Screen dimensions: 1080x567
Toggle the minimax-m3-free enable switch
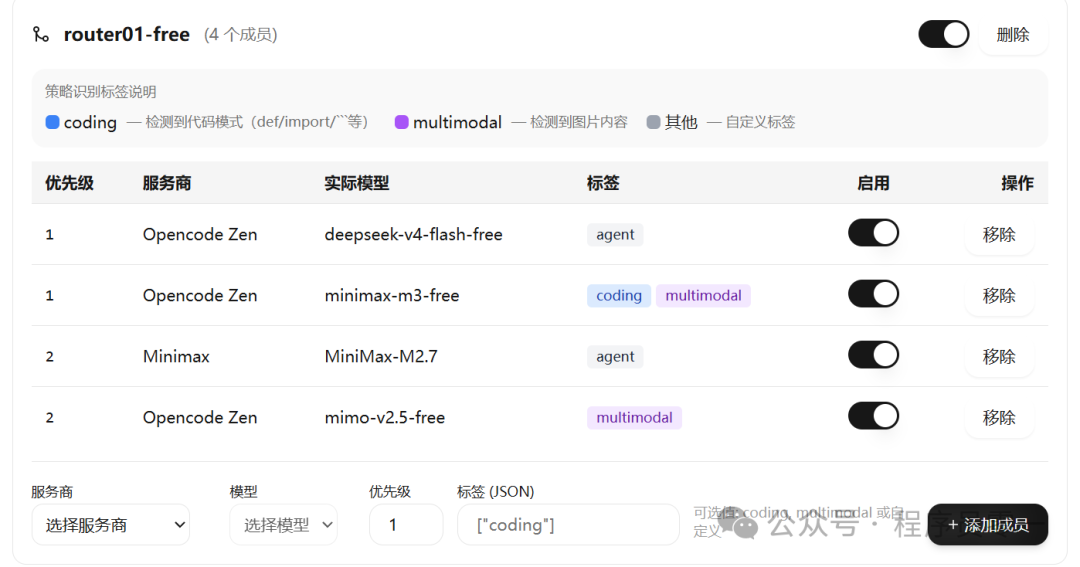873,294
